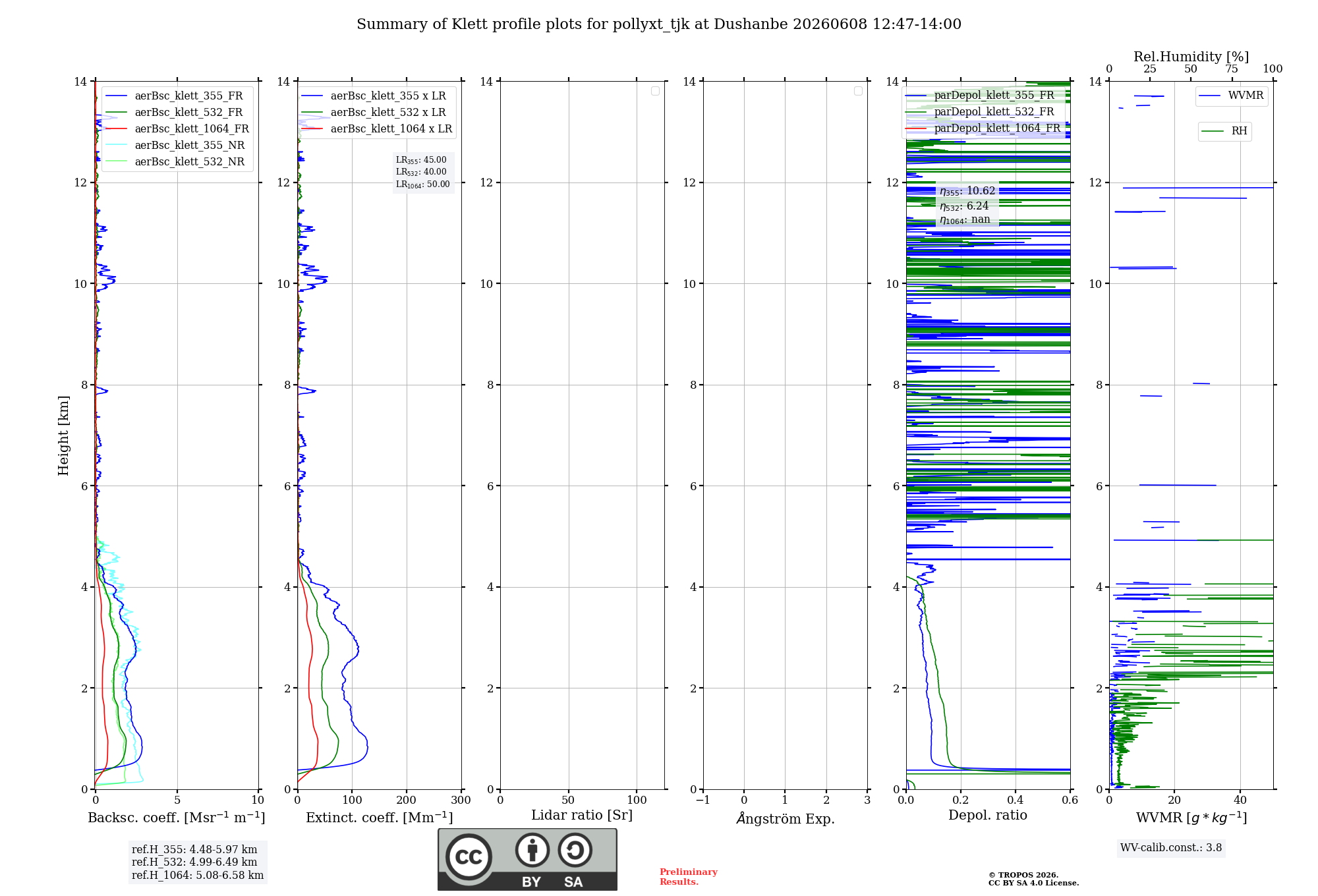Click the η355: 10.62 annotation
The image size is (1318, 896).
(967, 191)
